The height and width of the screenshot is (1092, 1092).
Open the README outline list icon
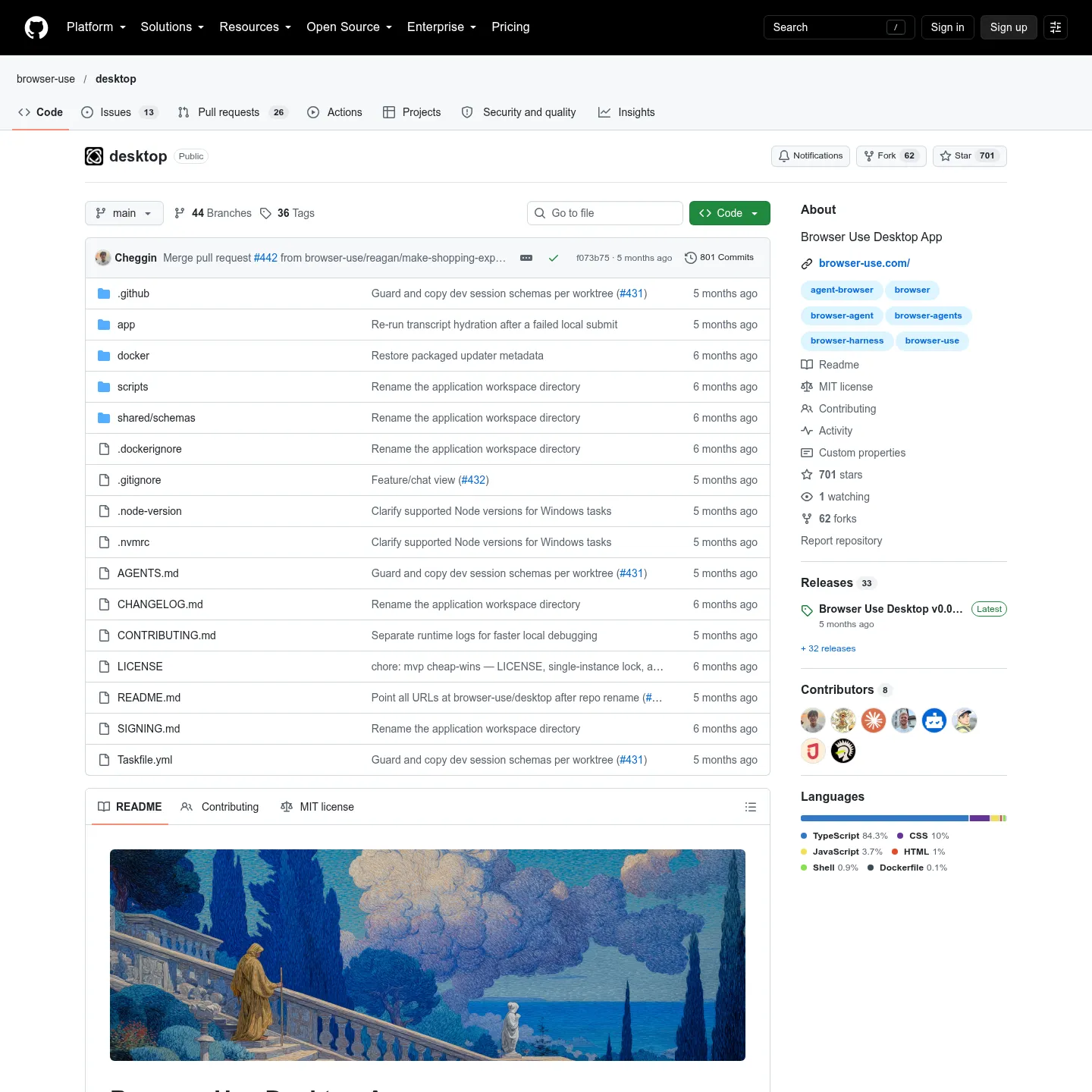click(751, 807)
